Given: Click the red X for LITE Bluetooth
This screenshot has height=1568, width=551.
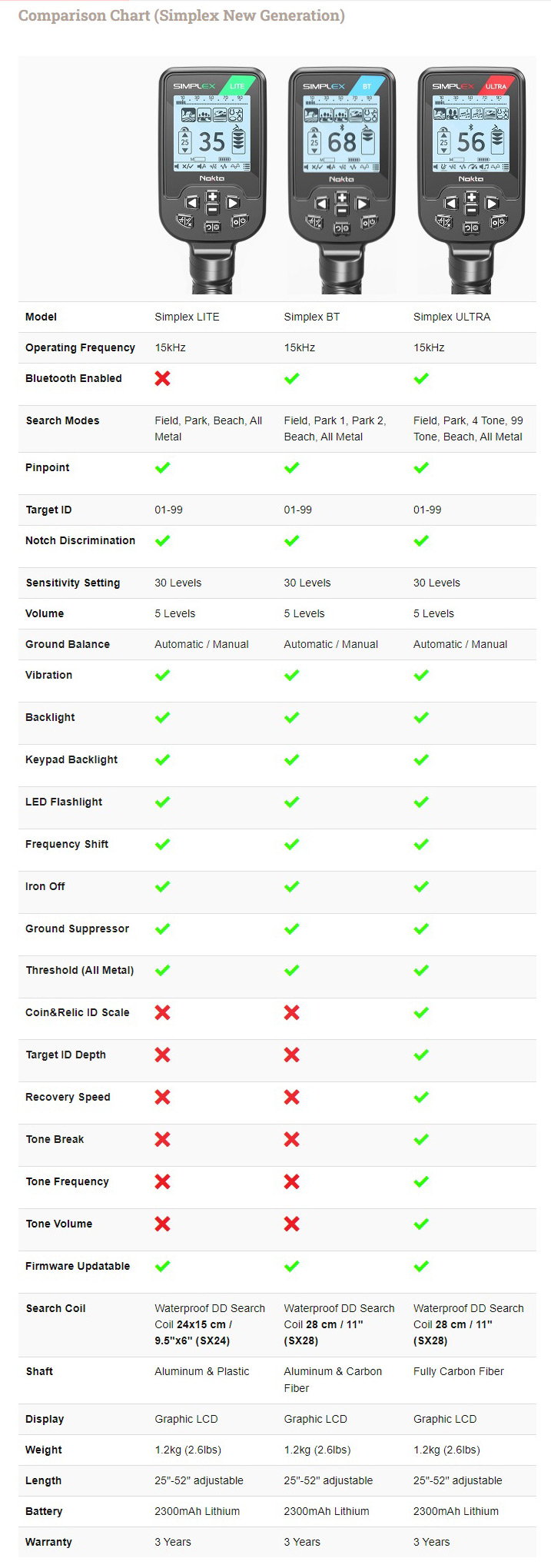Looking at the screenshot, I should (162, 378).
